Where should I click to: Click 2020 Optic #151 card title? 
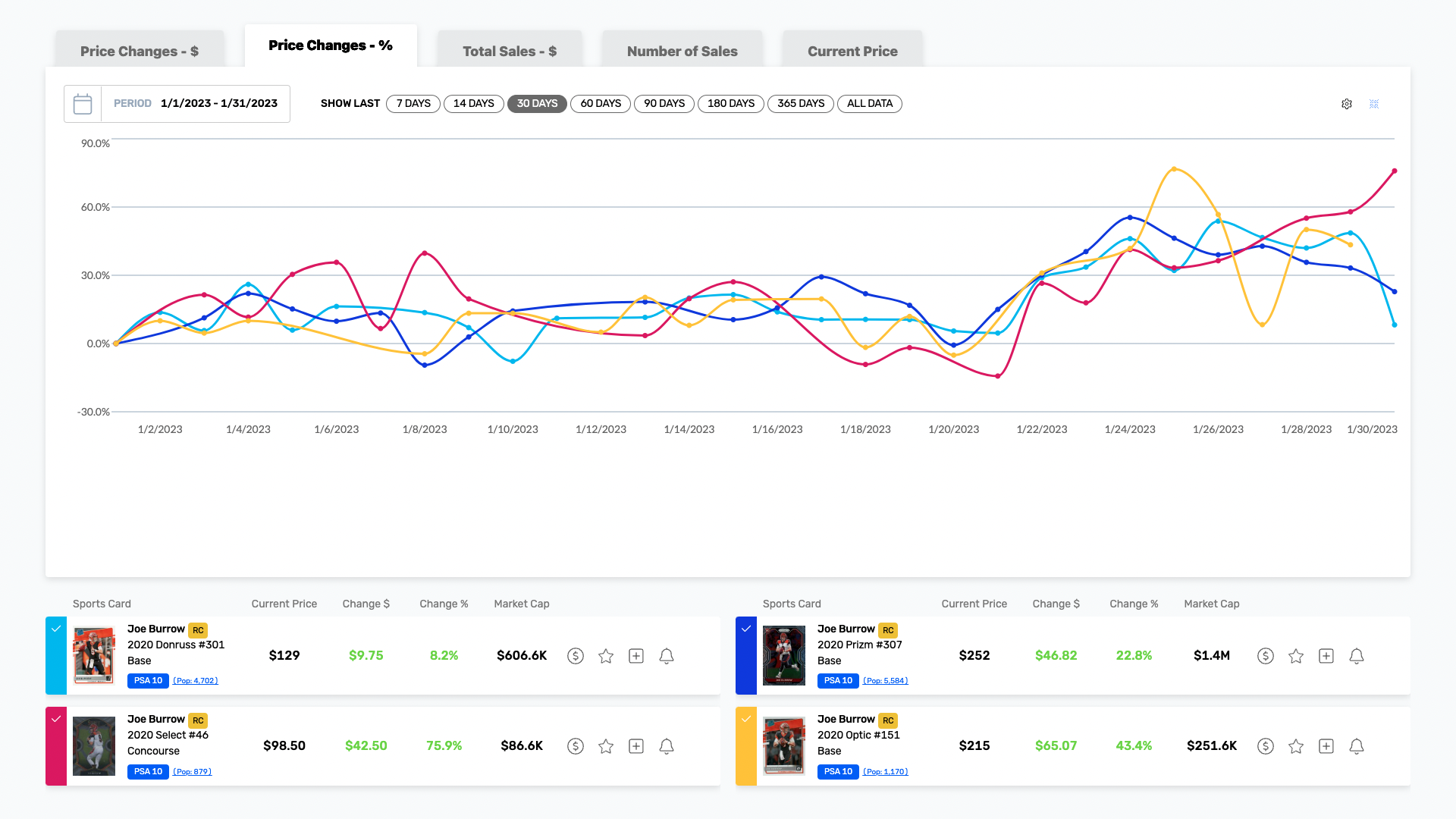(858, 736)
